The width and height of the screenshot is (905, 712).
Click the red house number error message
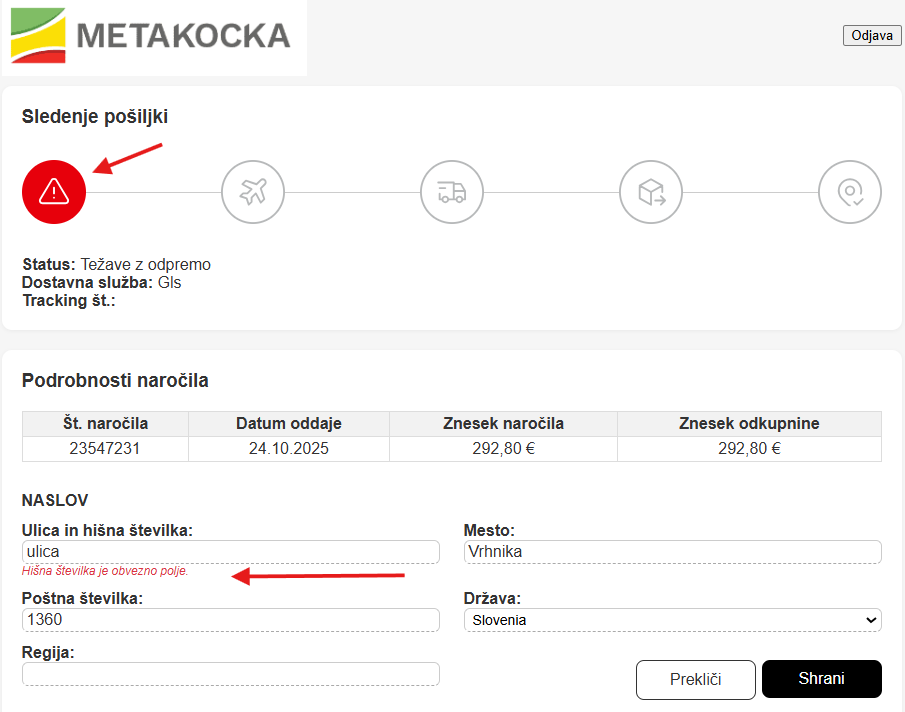(x=105, y=572)
